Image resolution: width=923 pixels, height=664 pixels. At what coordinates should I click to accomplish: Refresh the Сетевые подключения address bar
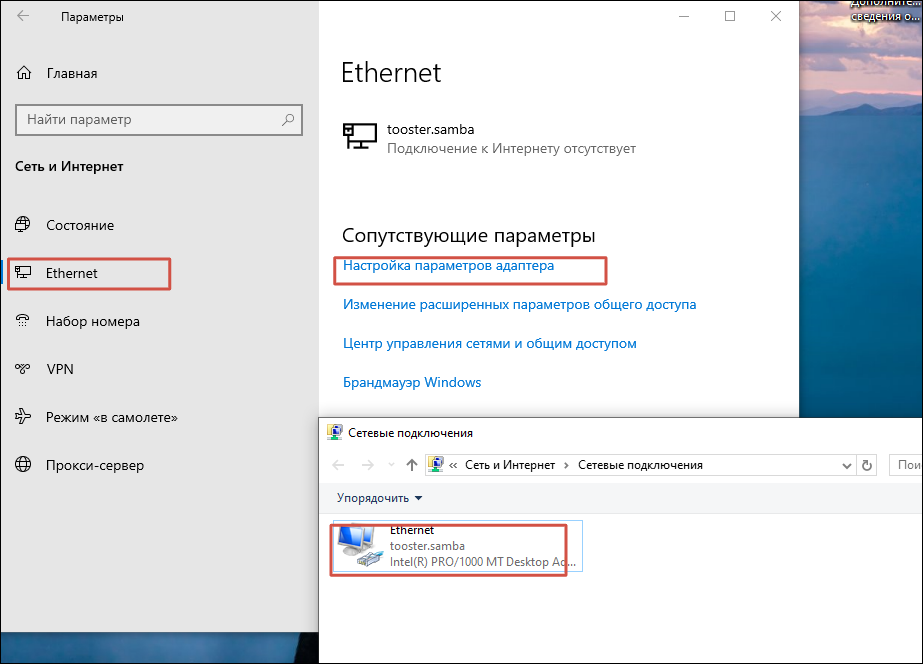click(868, 465)
